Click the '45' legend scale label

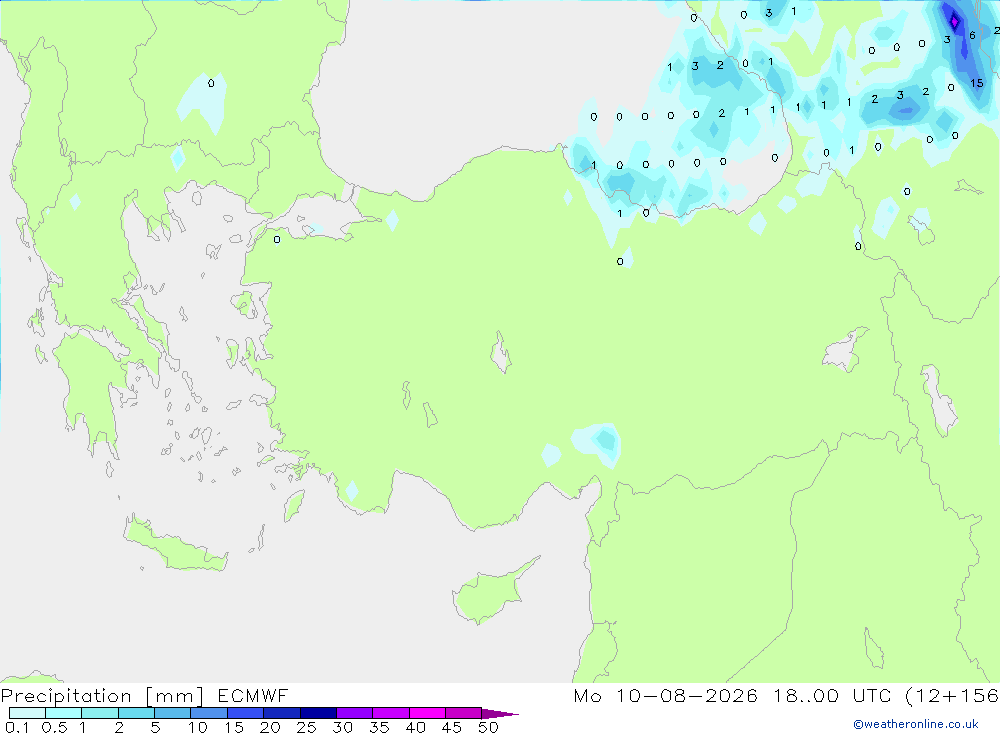point(452,727)
